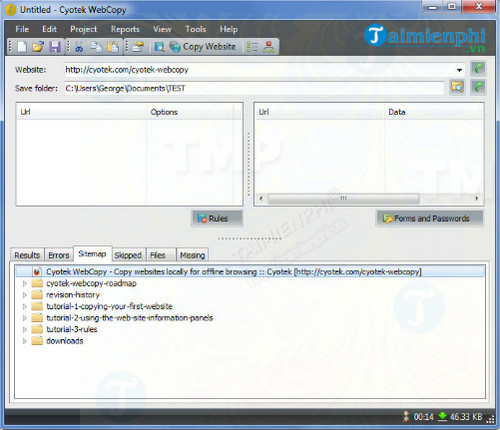
Task: Click the root page icon in sitemap
Action: (x=37, y=272)
